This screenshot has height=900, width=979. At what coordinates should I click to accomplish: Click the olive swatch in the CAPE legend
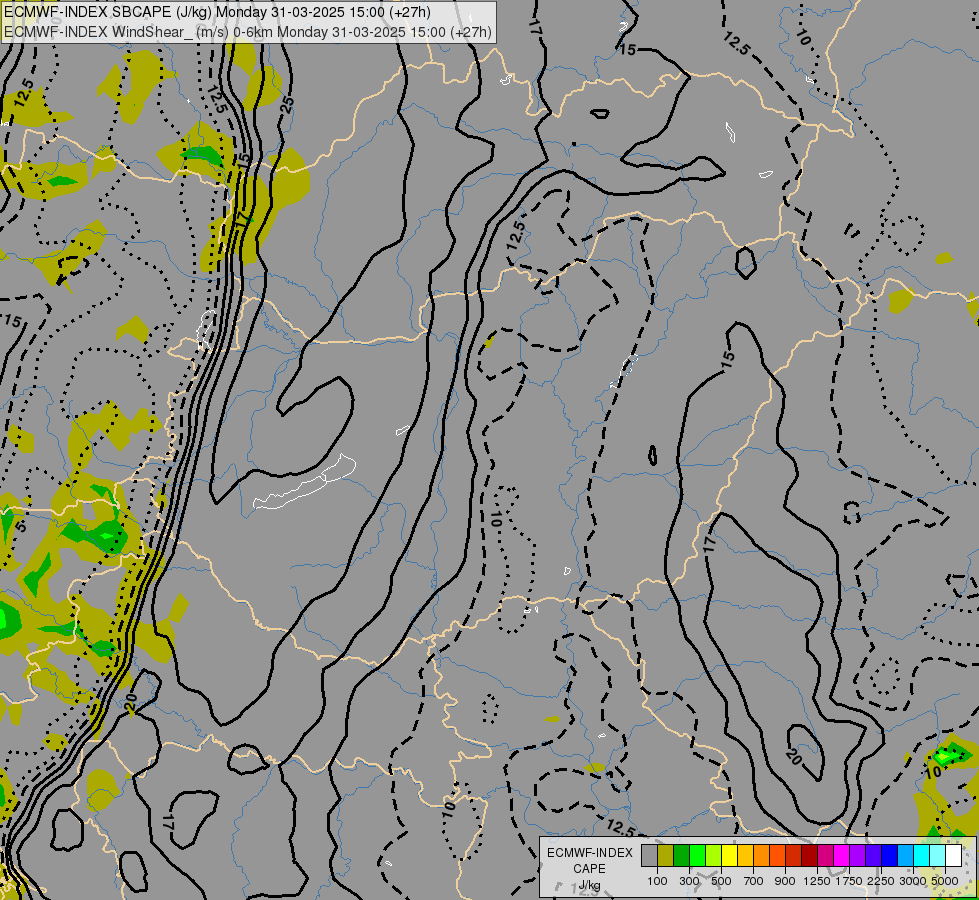point(666,856)
